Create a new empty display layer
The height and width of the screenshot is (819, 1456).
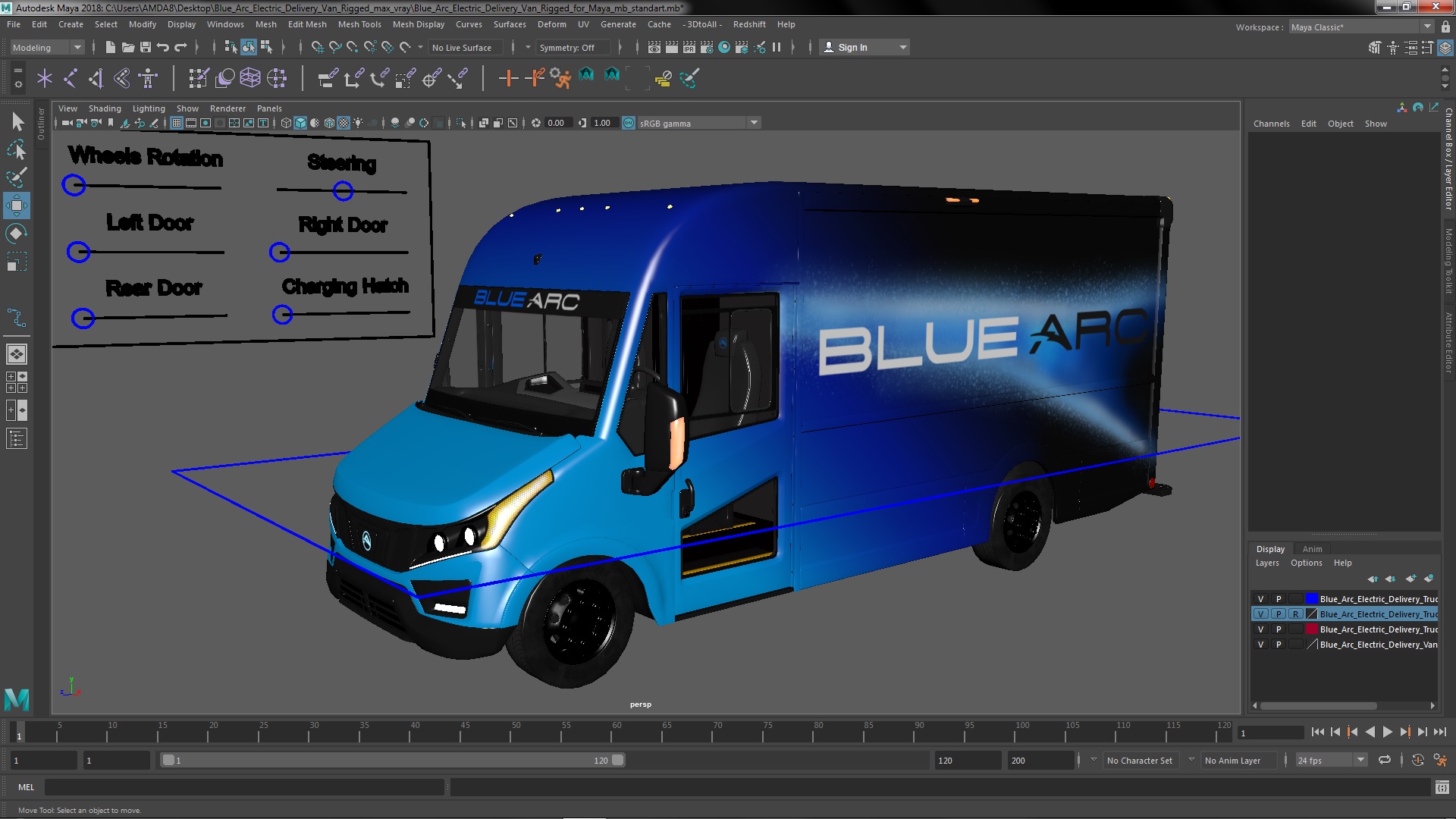1410,579
